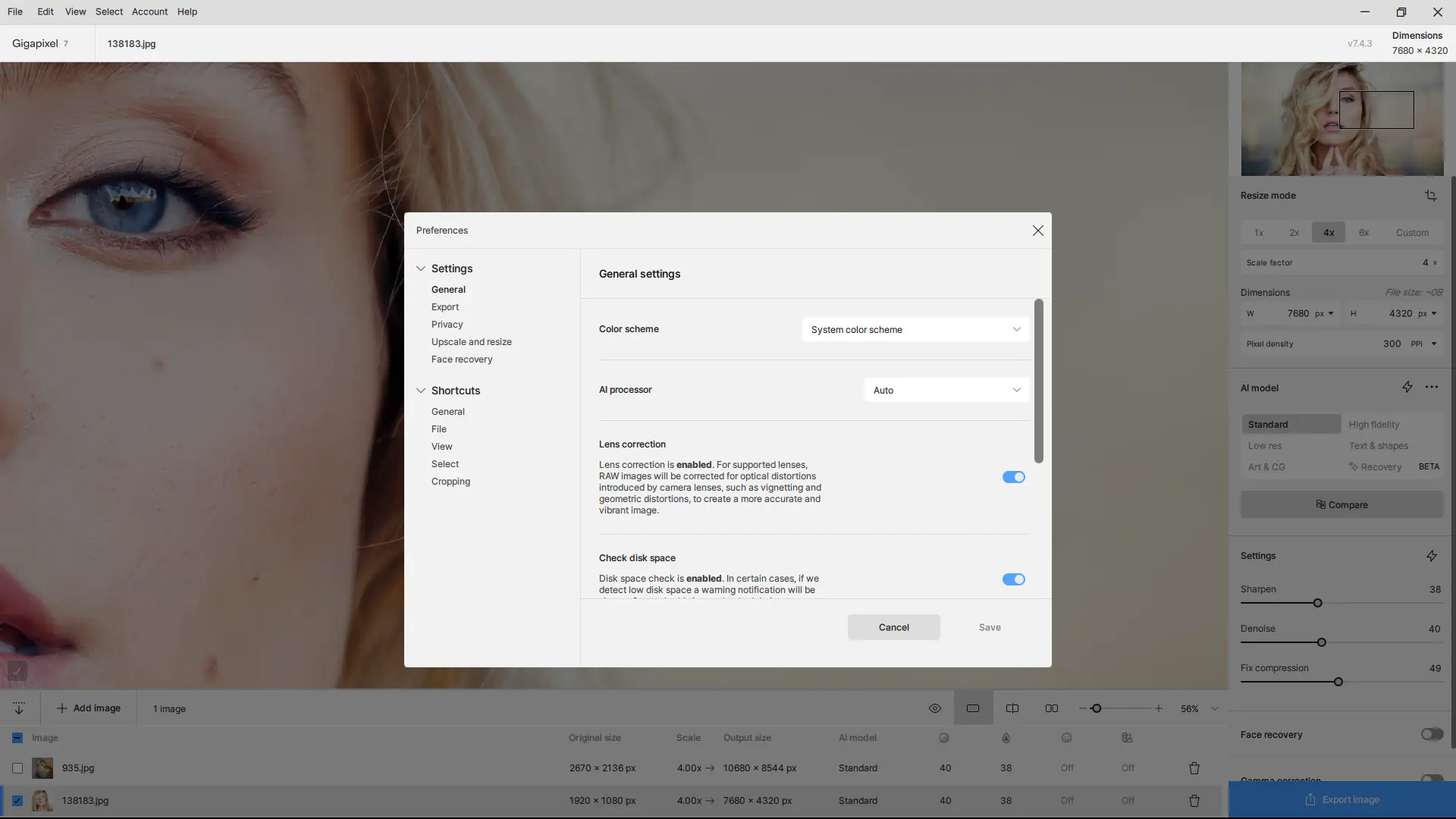1456x819 pixels.
Task: Turn off Check disk space toggle
Action: [x=1013, y=579]
